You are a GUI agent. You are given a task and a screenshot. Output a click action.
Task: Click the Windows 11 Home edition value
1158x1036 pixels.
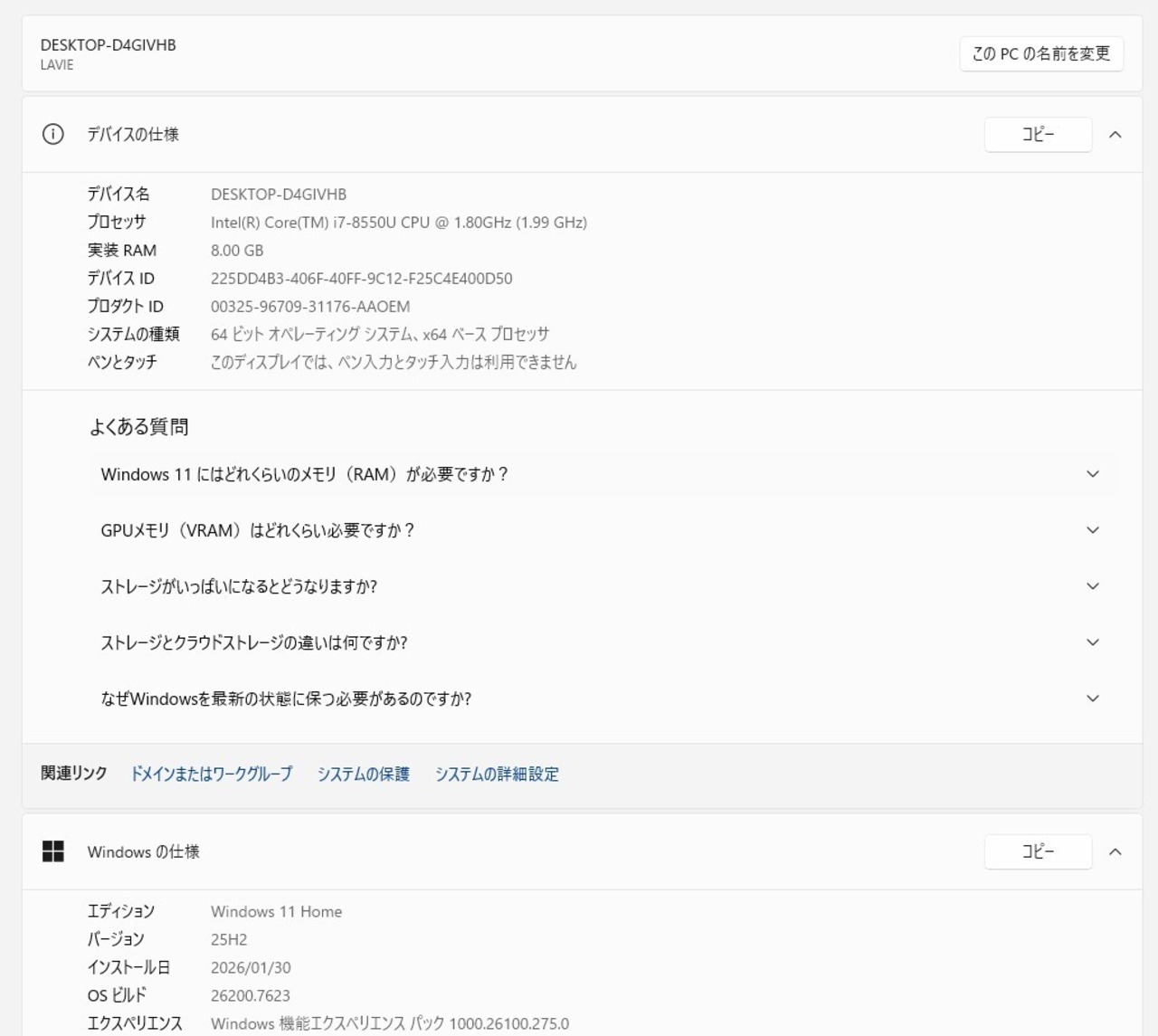[x=277, y=912]
